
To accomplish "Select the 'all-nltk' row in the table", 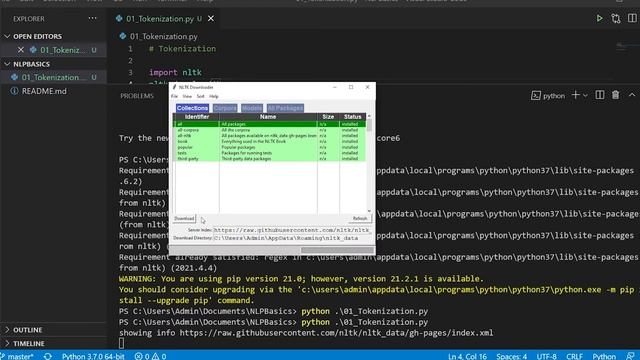I will pos(270,136).
